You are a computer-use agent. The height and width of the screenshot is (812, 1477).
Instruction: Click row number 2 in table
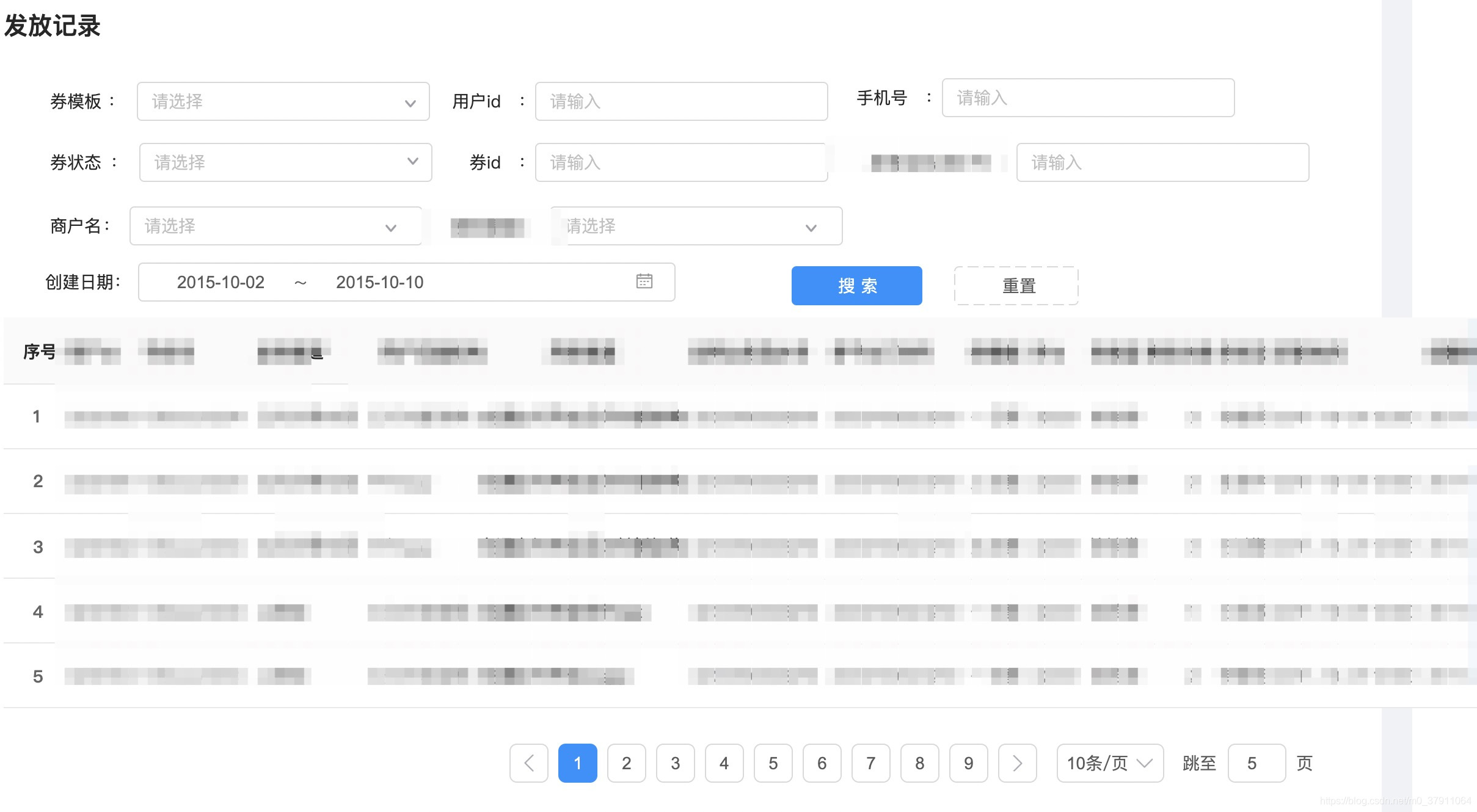(x=38, y=481)
